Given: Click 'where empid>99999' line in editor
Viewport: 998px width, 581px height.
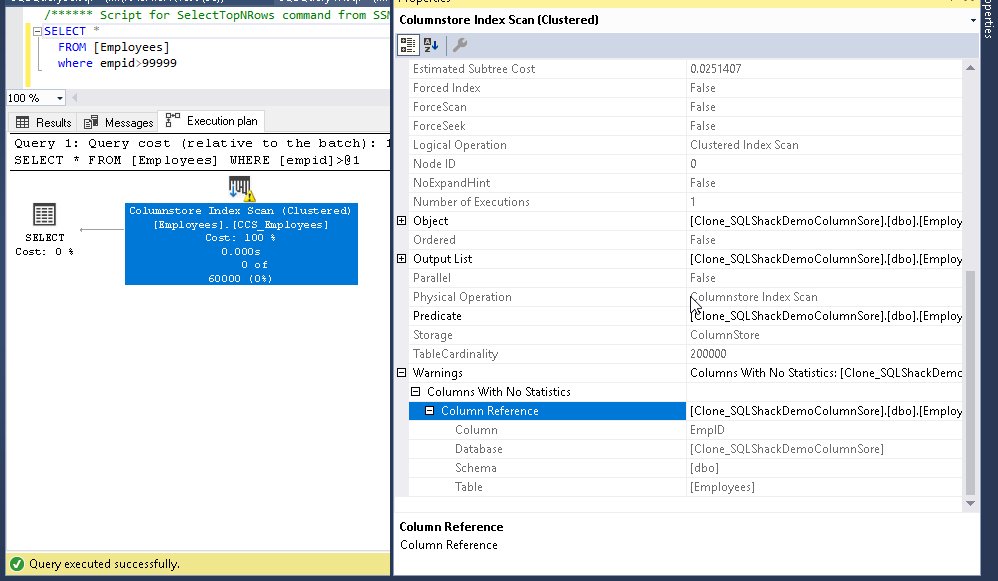Looking at the screenshot, I should coord(117,63).
